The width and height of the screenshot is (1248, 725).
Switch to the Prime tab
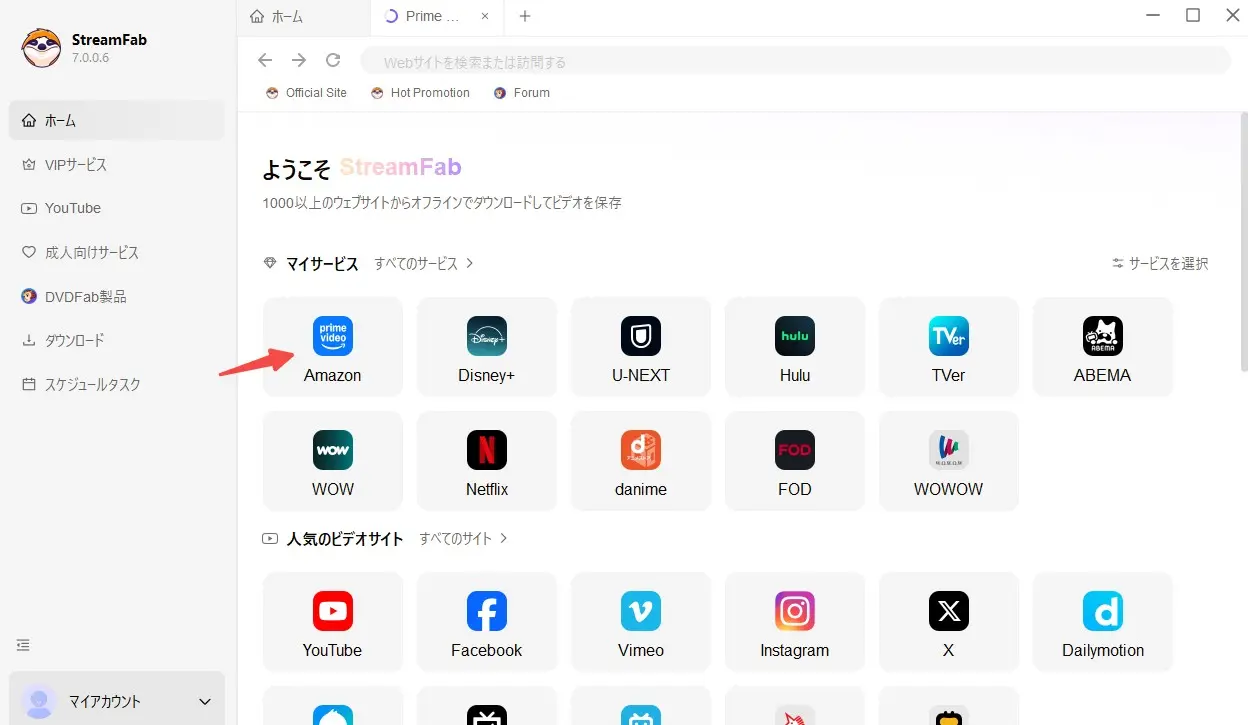click(x=435, y=17)
